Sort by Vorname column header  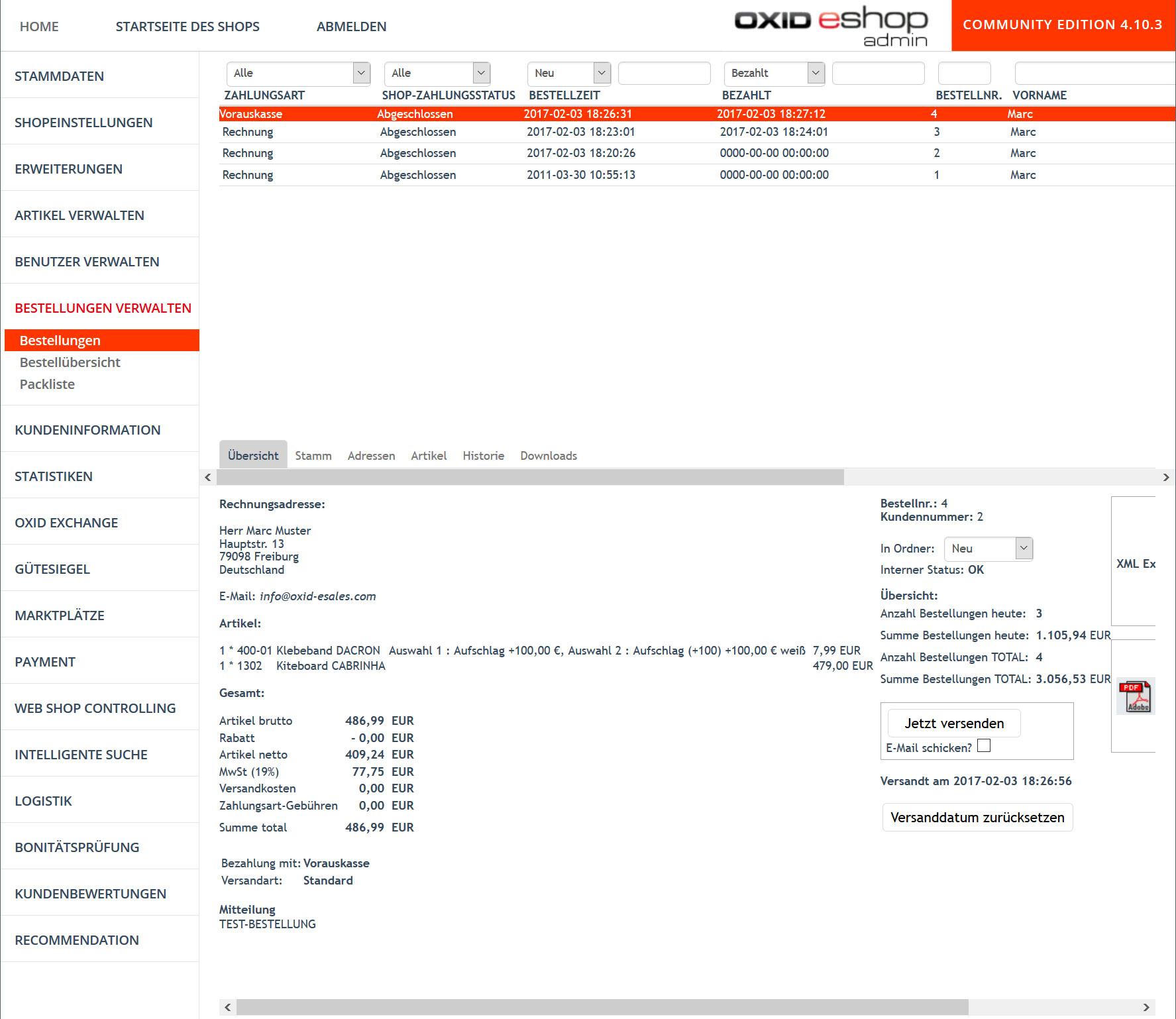click(x=1040, y=95)
